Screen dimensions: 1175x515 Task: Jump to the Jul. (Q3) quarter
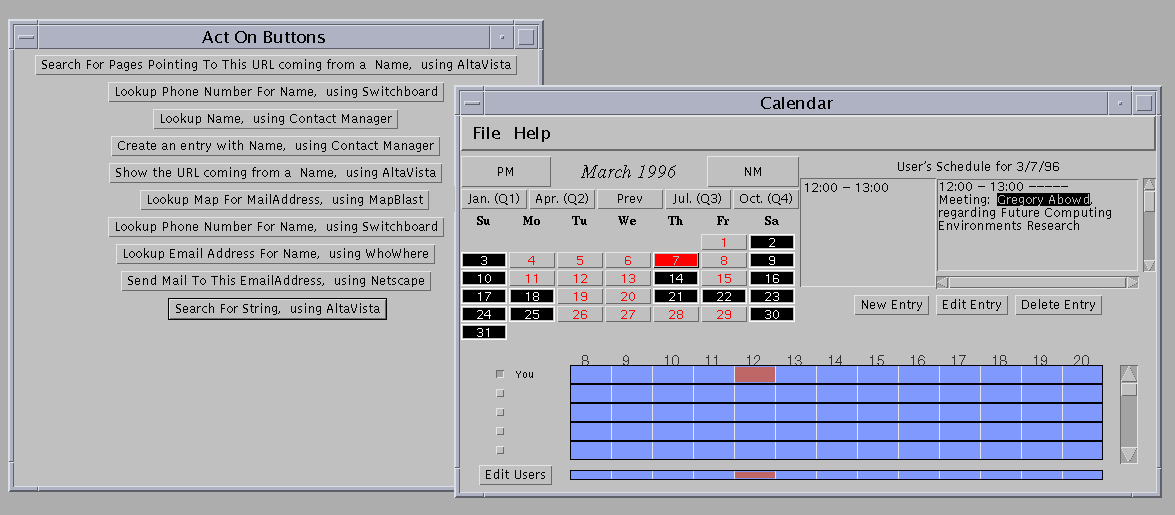(697, 199)
